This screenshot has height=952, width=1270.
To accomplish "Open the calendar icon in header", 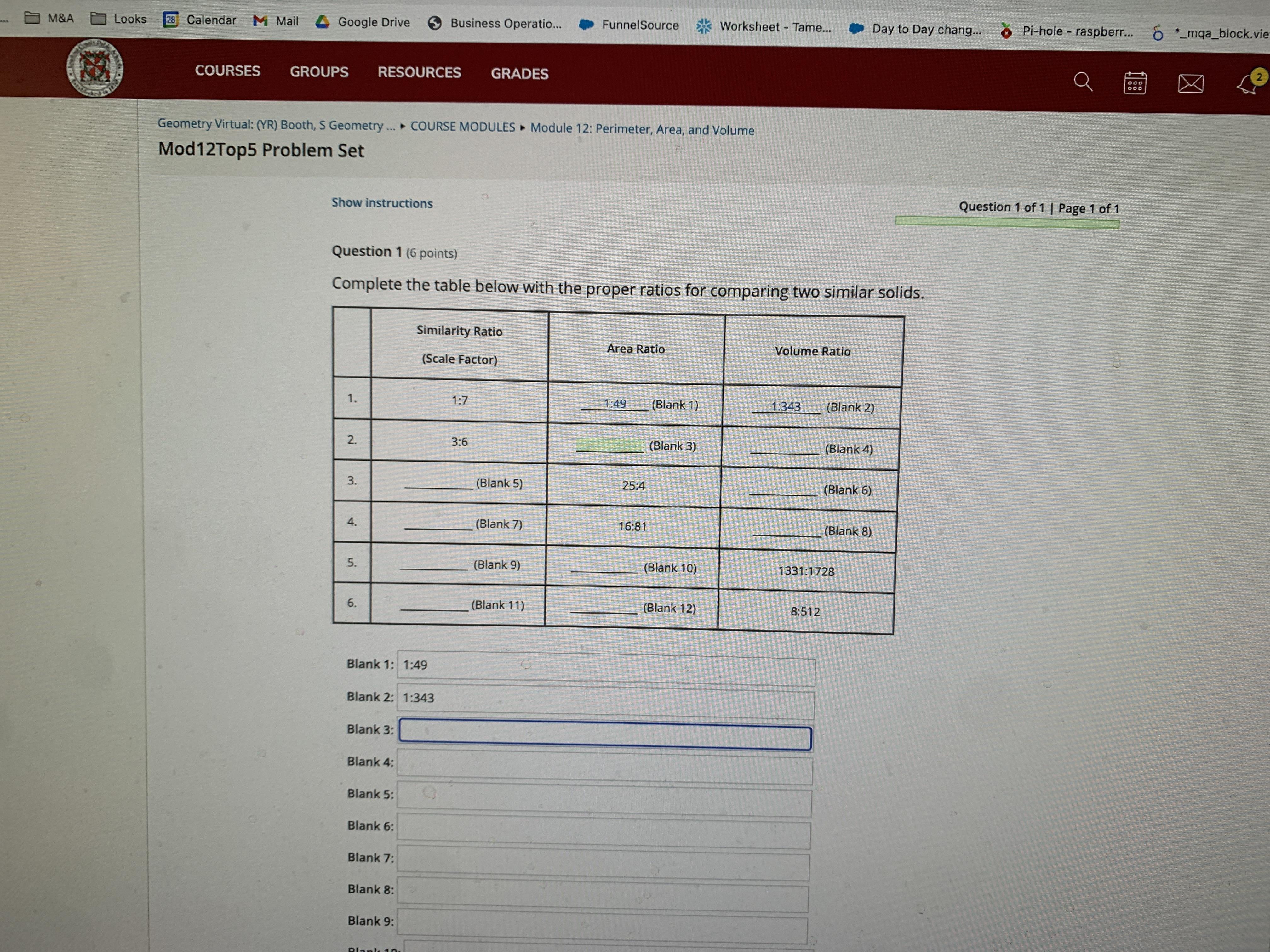I will (1135, 84).
